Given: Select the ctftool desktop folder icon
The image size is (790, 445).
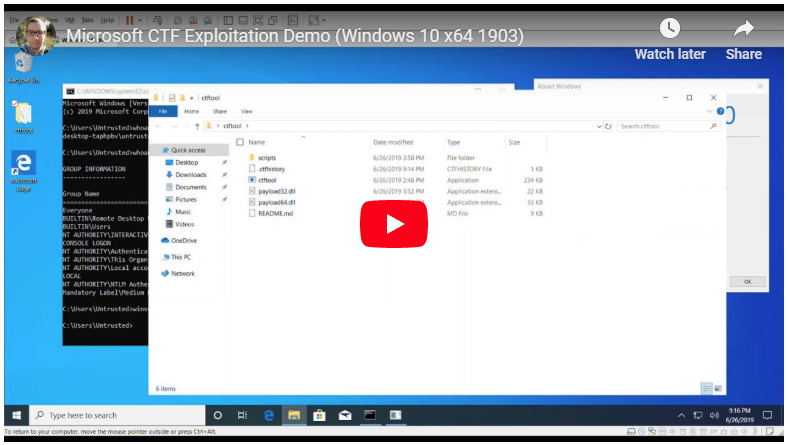Looking at the screenshot, I should click(23, 117).
